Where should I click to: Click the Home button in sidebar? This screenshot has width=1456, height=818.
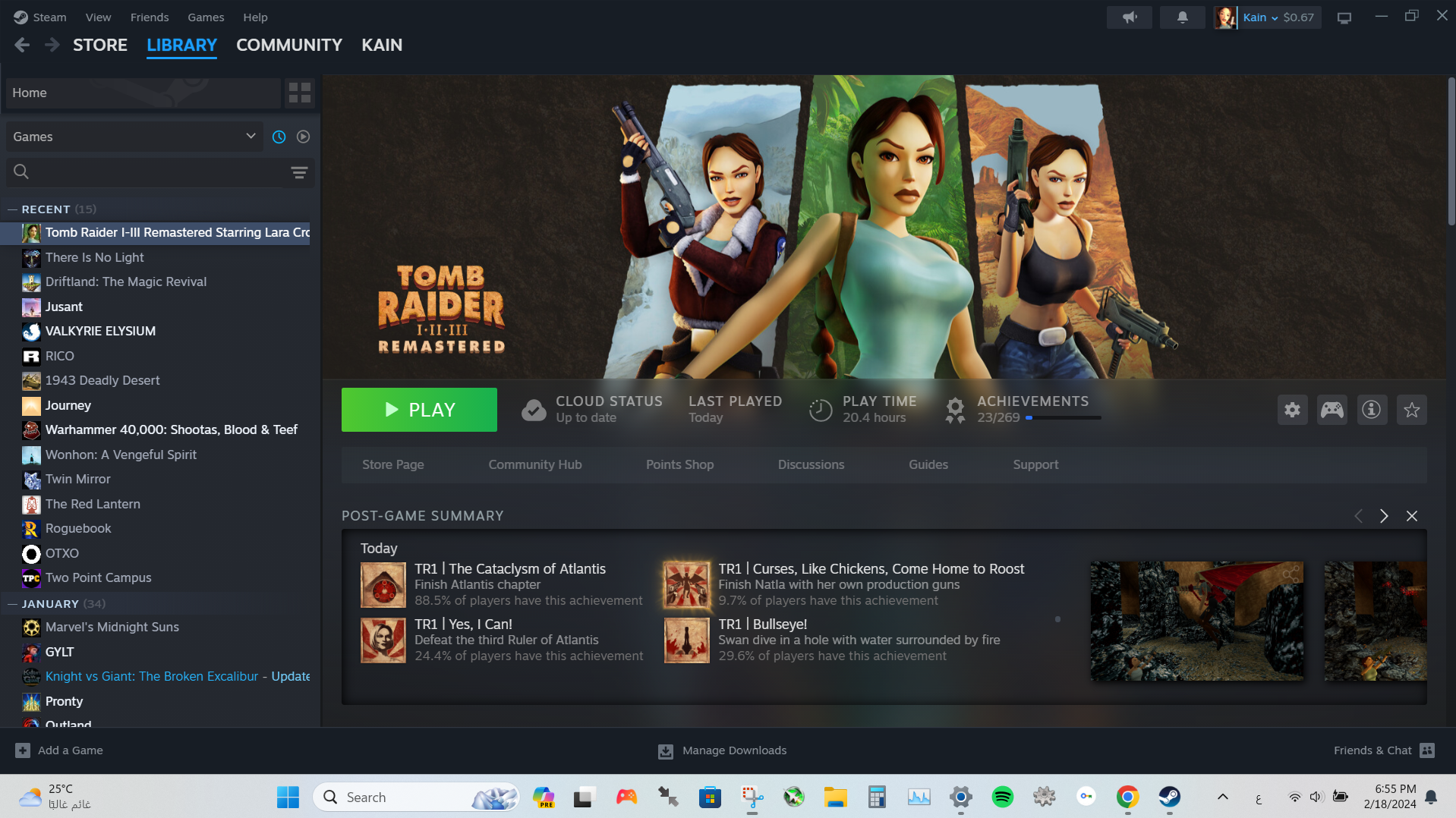pyautogui.click(x=143, y=93)
